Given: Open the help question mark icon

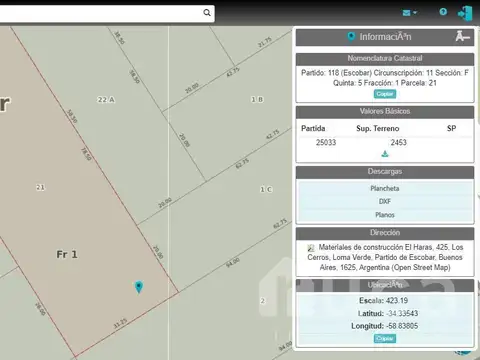Looking at the screenshot, I should (x=443, y=12).
